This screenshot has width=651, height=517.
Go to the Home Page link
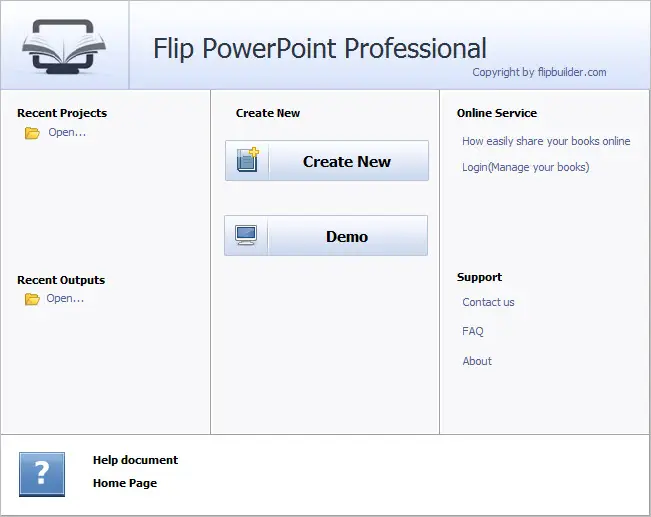(x=125, y=483)
